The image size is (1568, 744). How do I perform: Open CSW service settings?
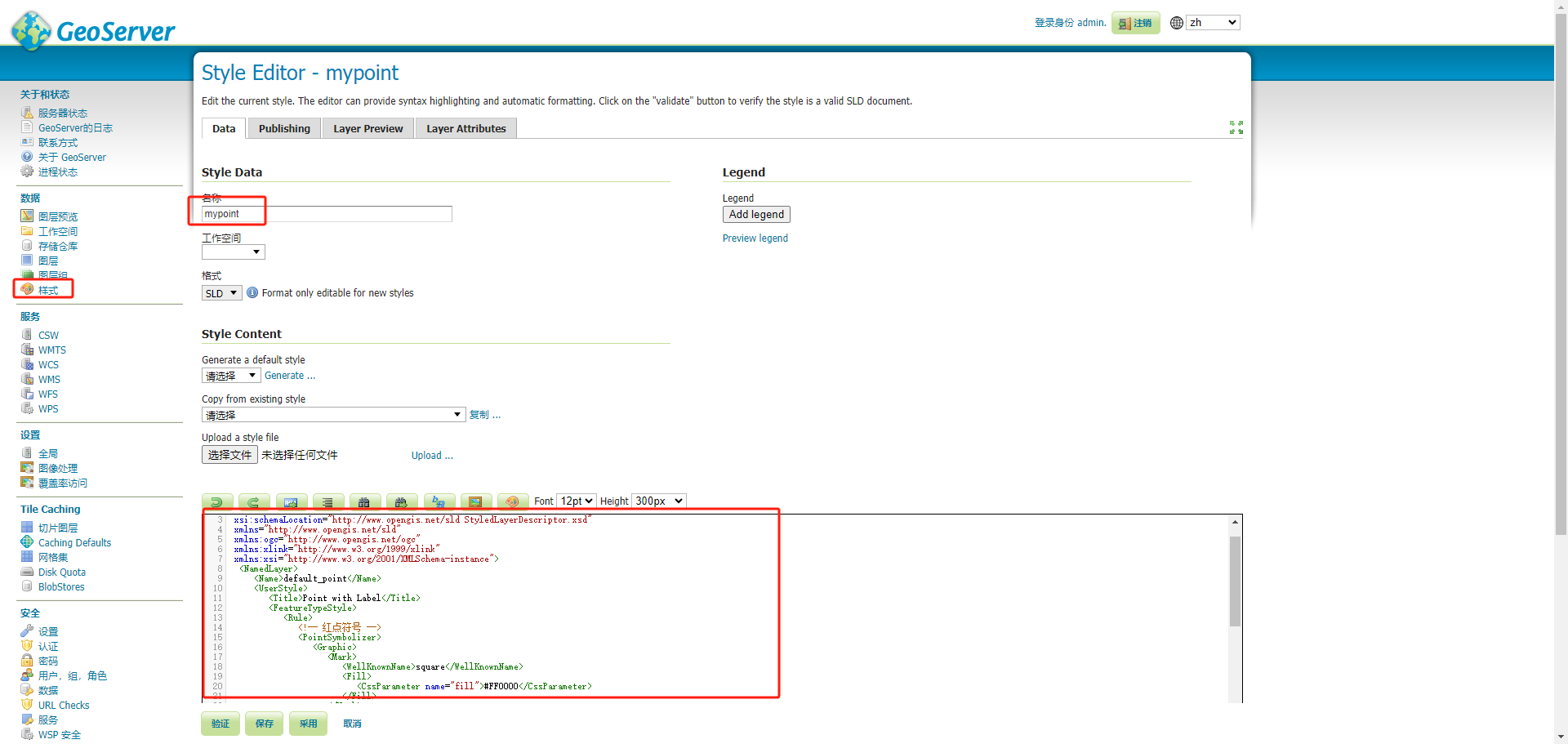click(x=48, y=336)
